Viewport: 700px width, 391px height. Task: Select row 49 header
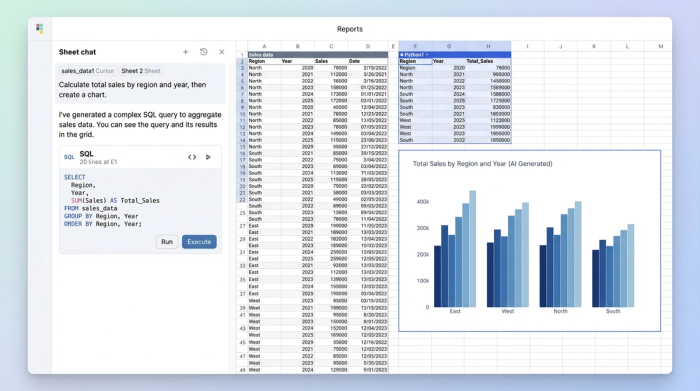click(242, 370)
